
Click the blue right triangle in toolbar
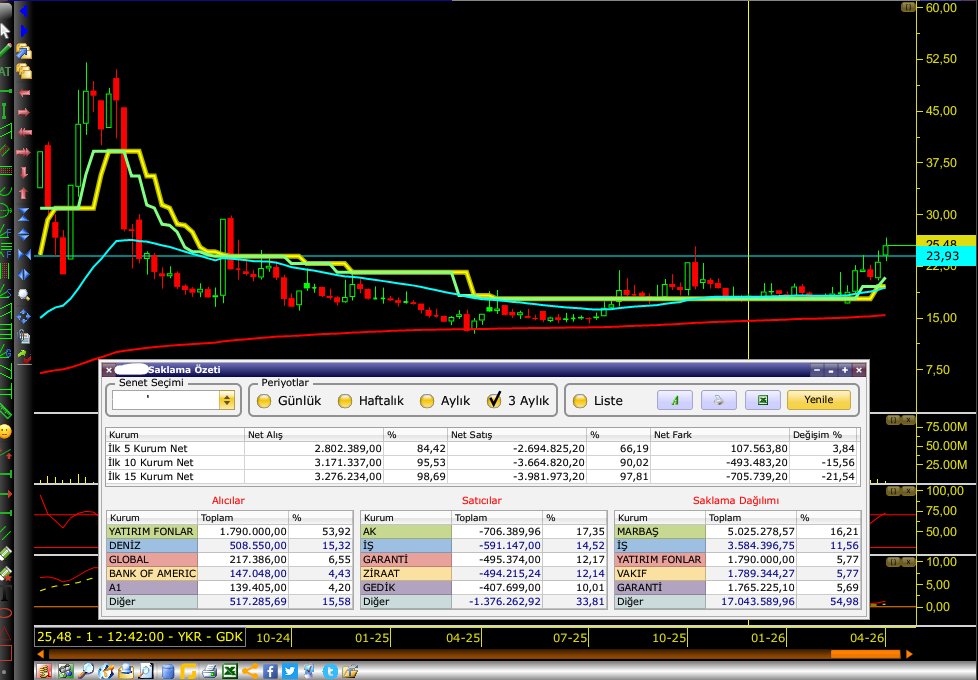pyautogui.click(x=24, y=30)
